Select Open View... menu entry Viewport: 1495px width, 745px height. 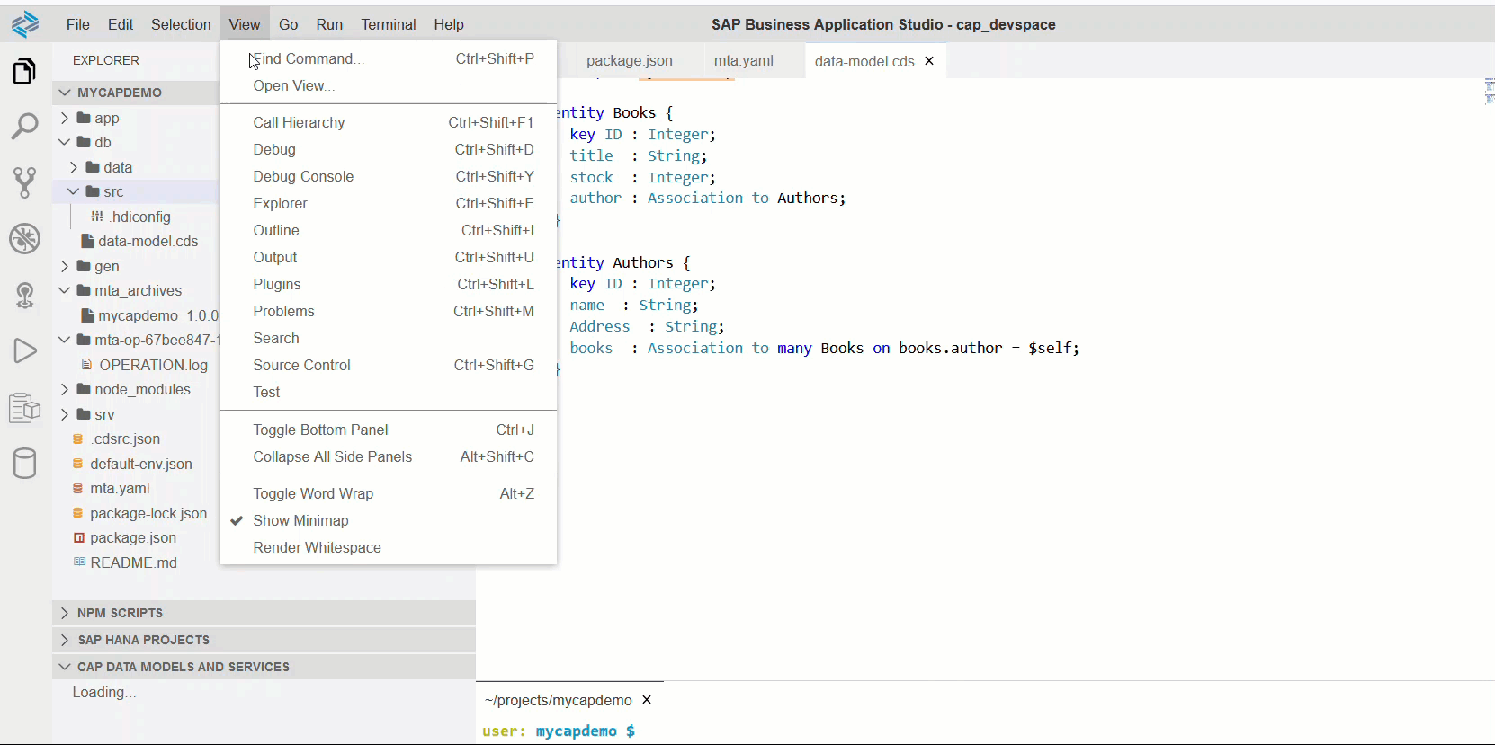[388, 86]
